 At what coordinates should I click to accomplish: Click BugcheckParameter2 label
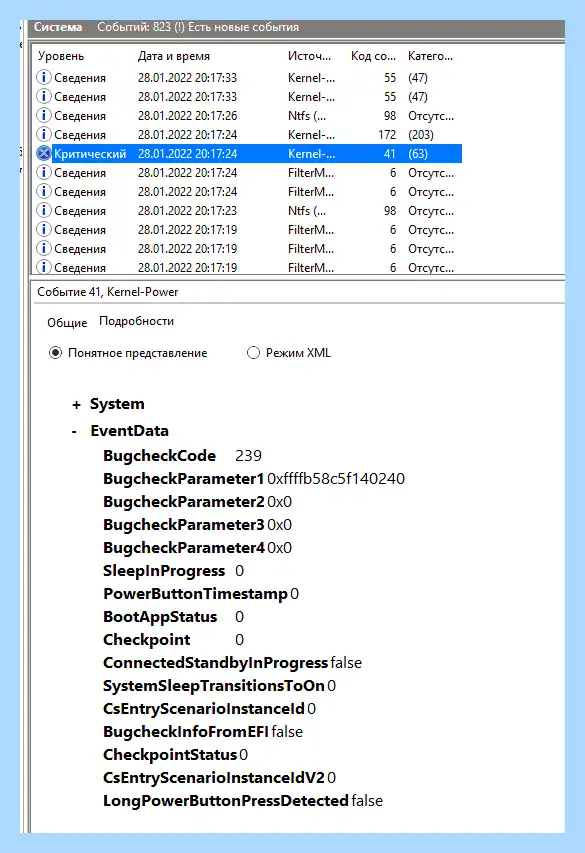point(183,502)
